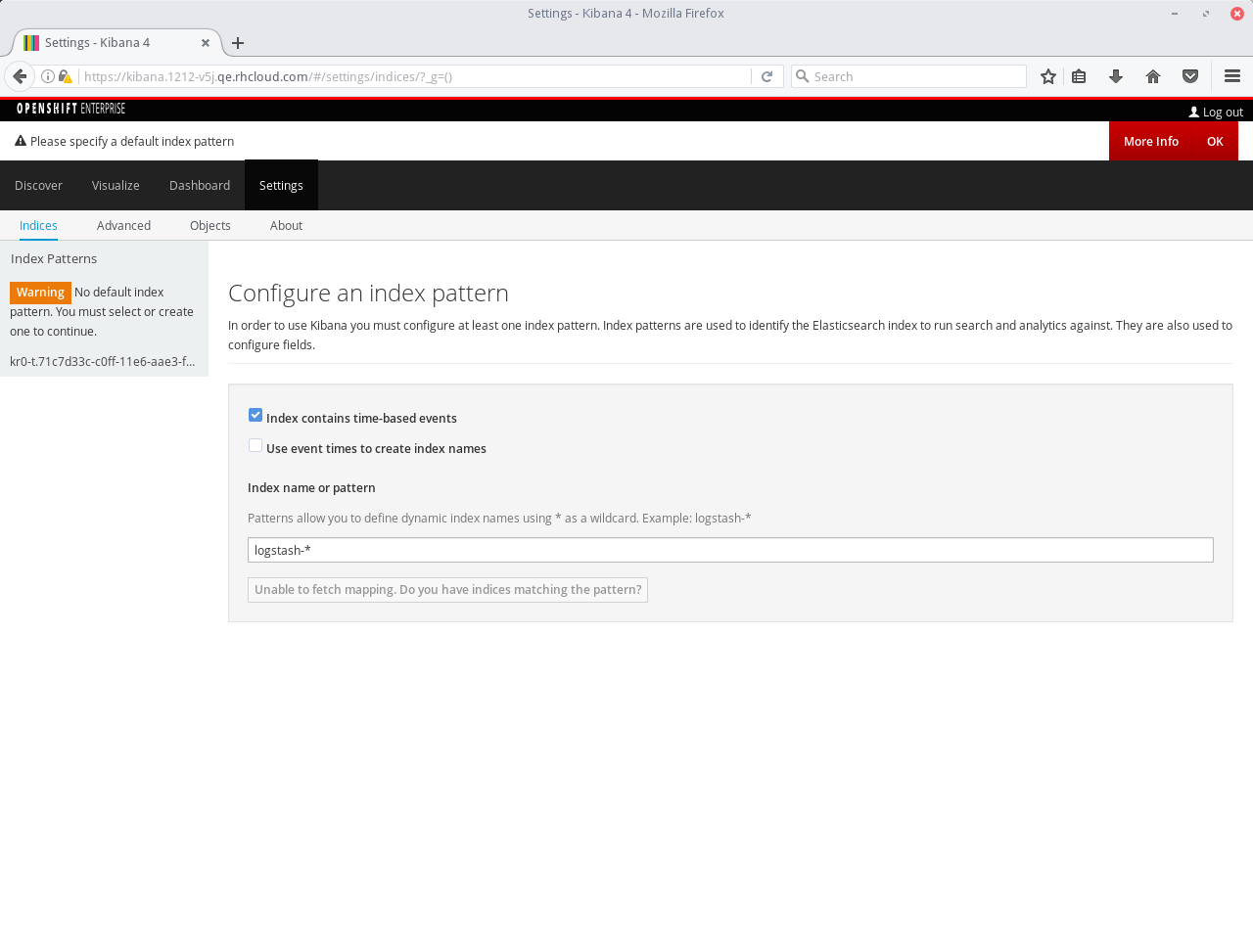Screen dimensions: 1253x952
Task: Open the About tab
Action: 286,225
